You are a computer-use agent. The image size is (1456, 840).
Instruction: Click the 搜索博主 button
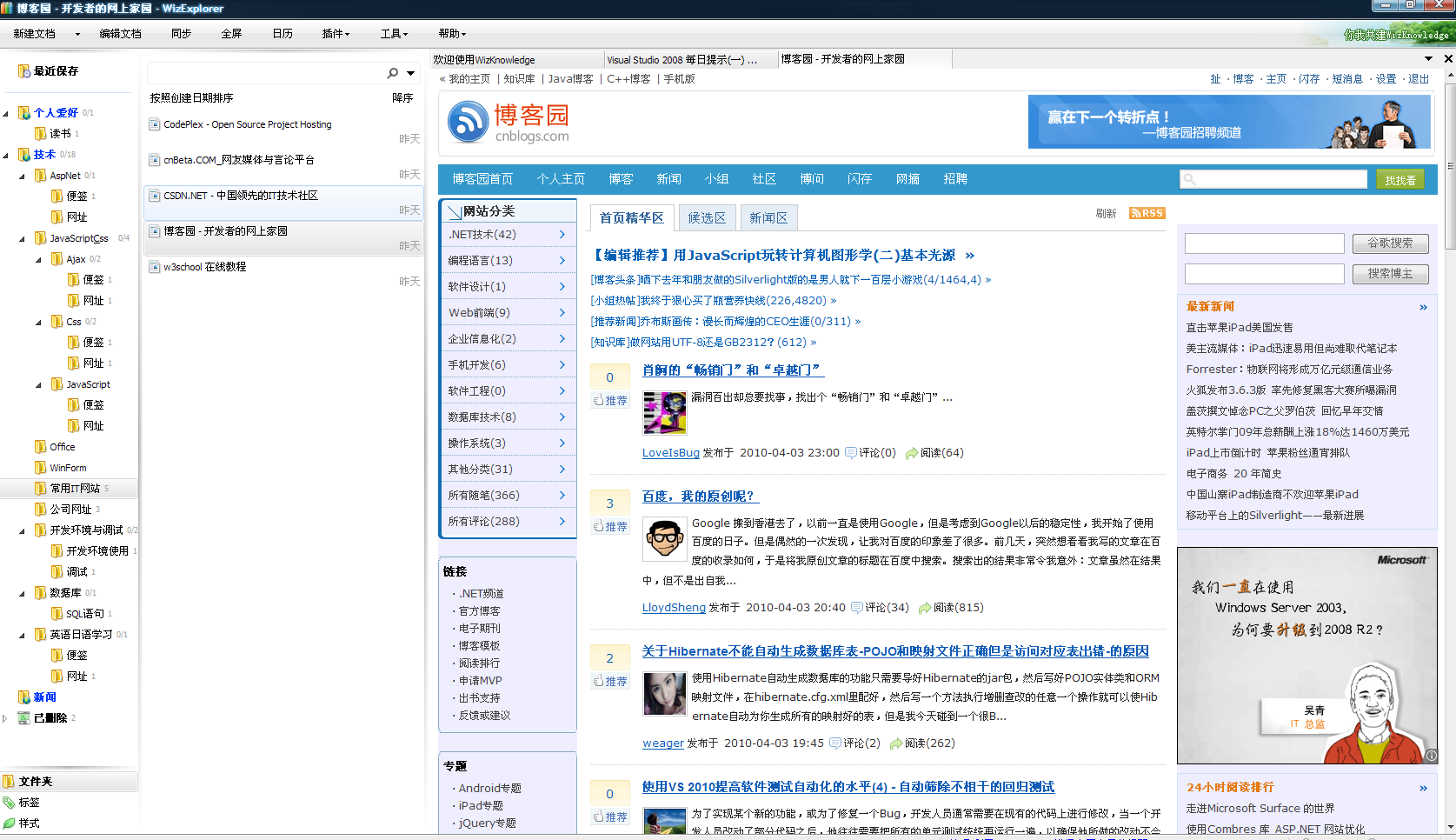pos(1390,274)
